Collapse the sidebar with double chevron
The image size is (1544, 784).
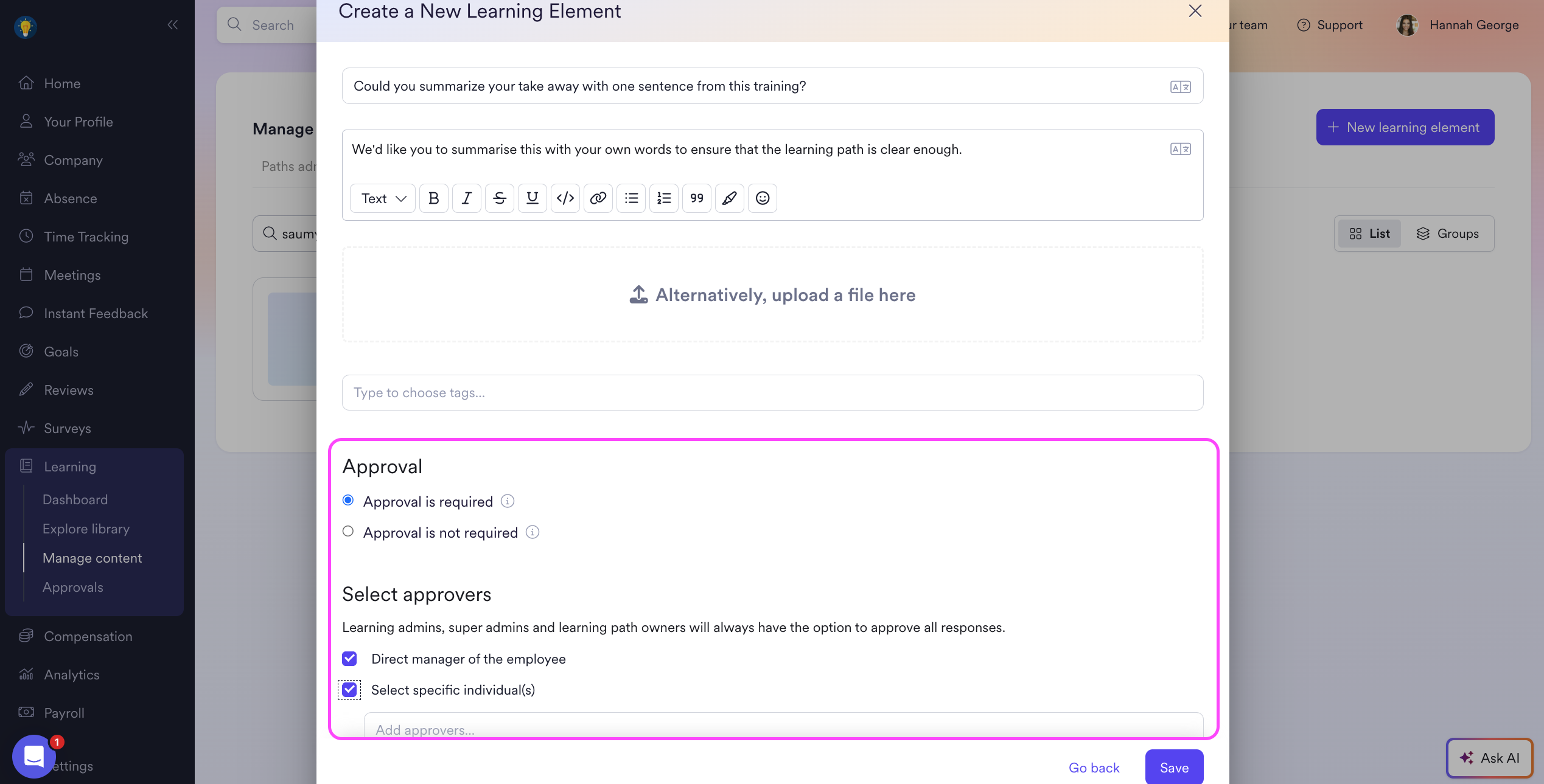(173, 25)
